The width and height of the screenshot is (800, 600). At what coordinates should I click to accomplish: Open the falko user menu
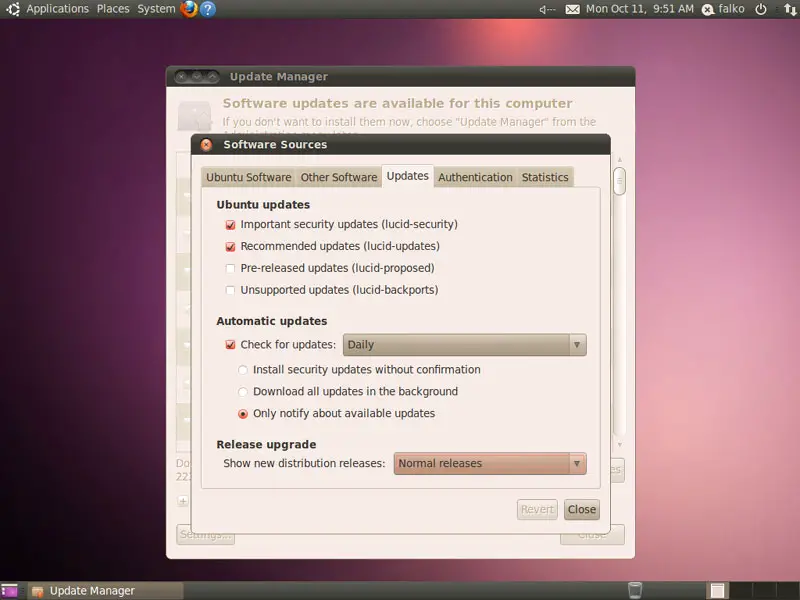(723, 9)
